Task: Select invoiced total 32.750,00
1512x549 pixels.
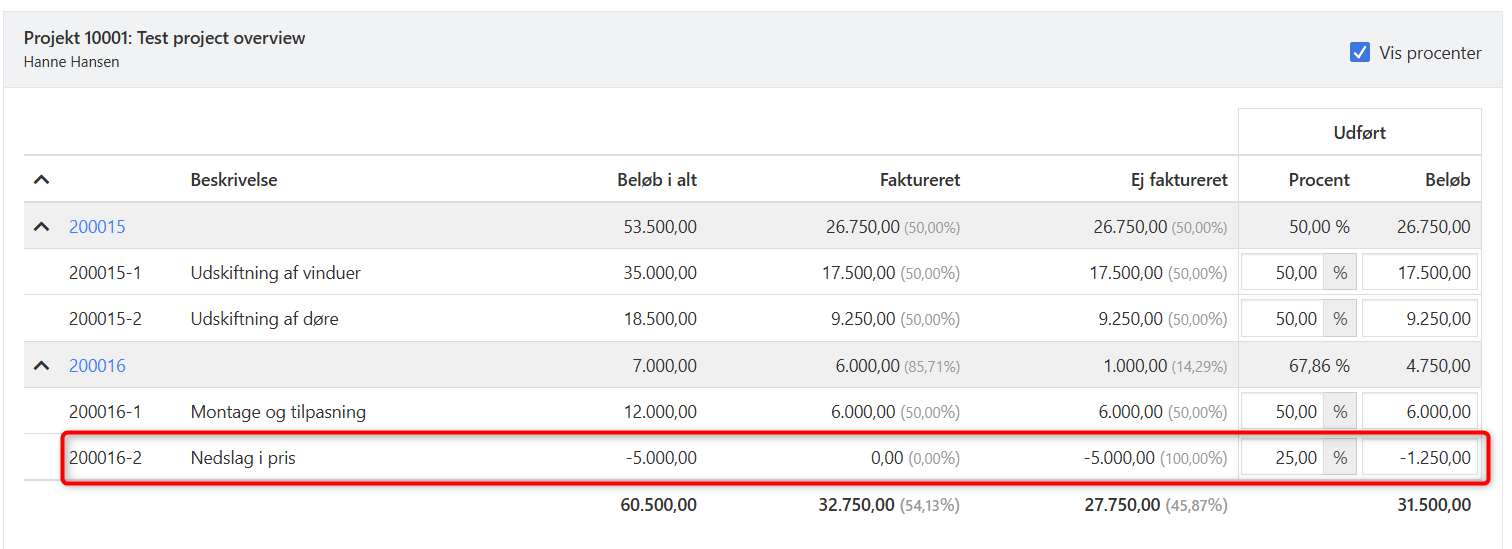Action: pyautogui.click(x=858, y=505)
